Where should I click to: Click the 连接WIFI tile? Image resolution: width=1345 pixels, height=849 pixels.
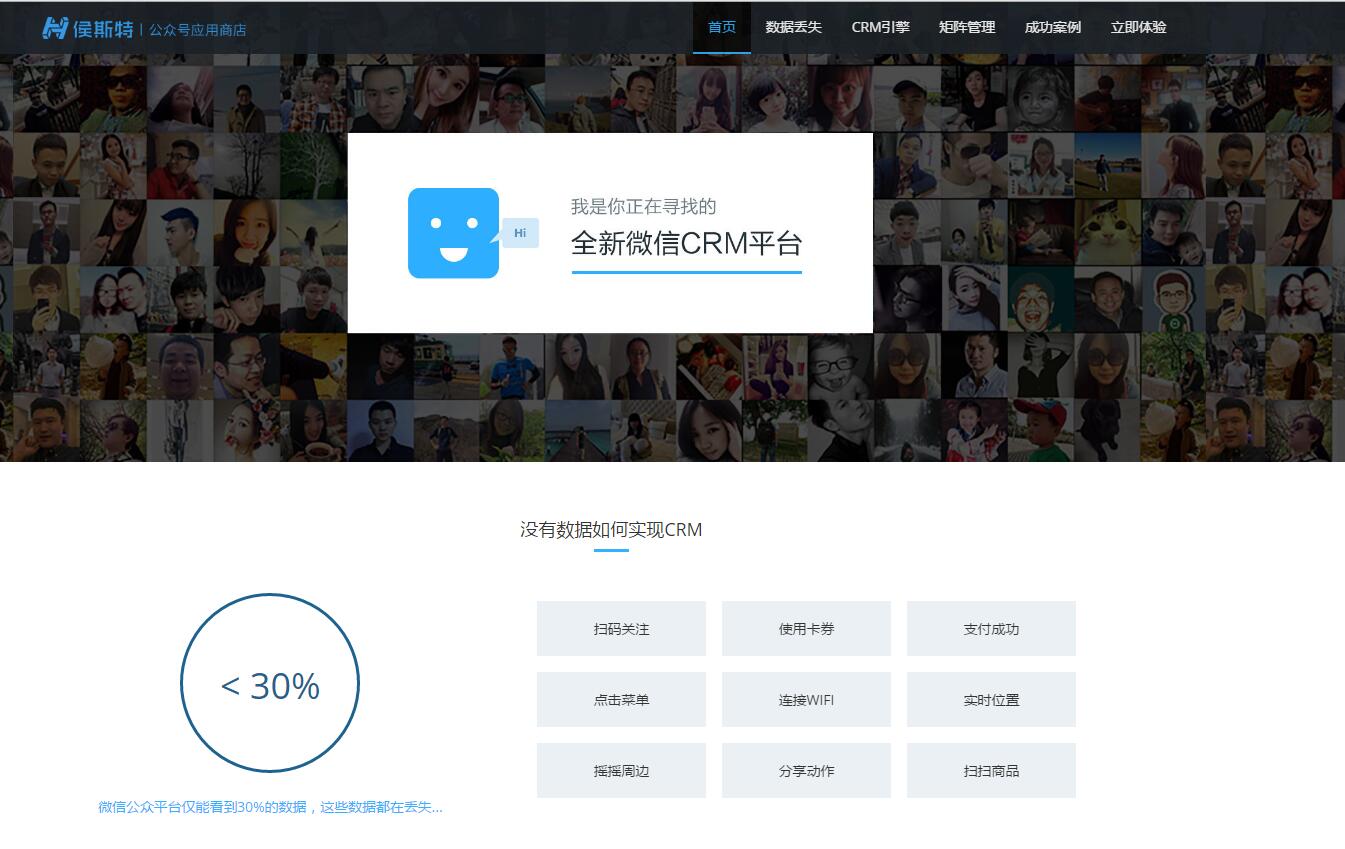(x=806, y=700)
